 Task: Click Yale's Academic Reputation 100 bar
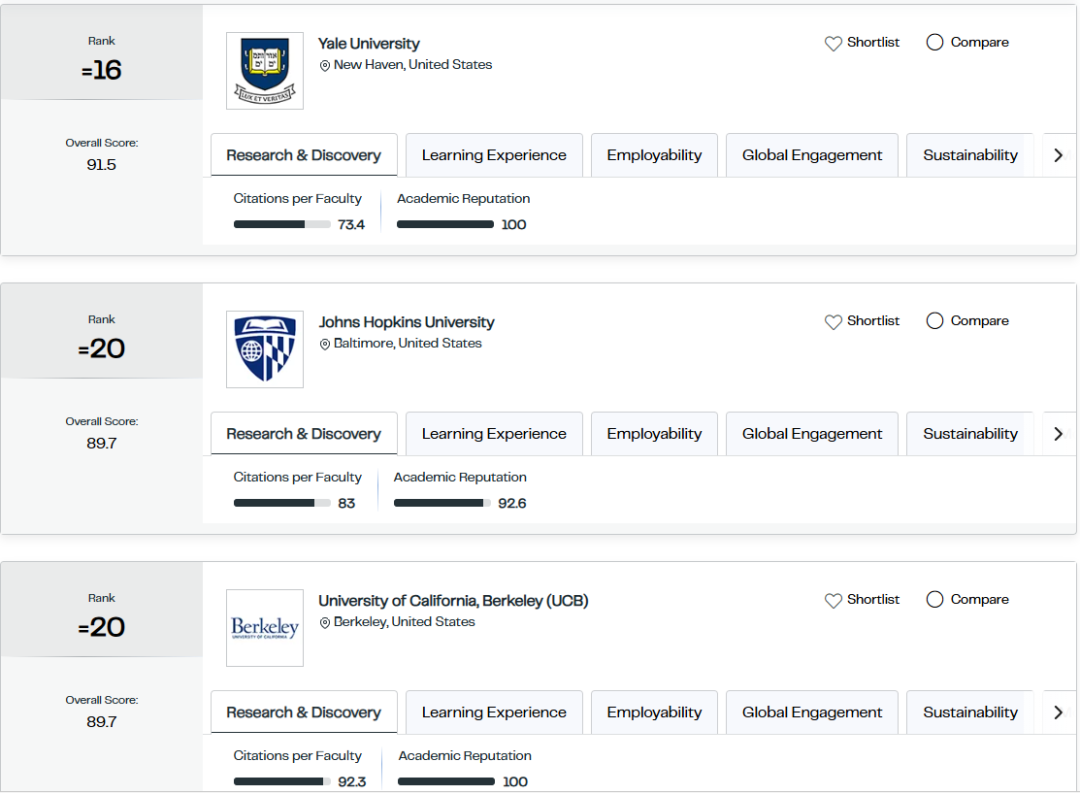point(445,224)
